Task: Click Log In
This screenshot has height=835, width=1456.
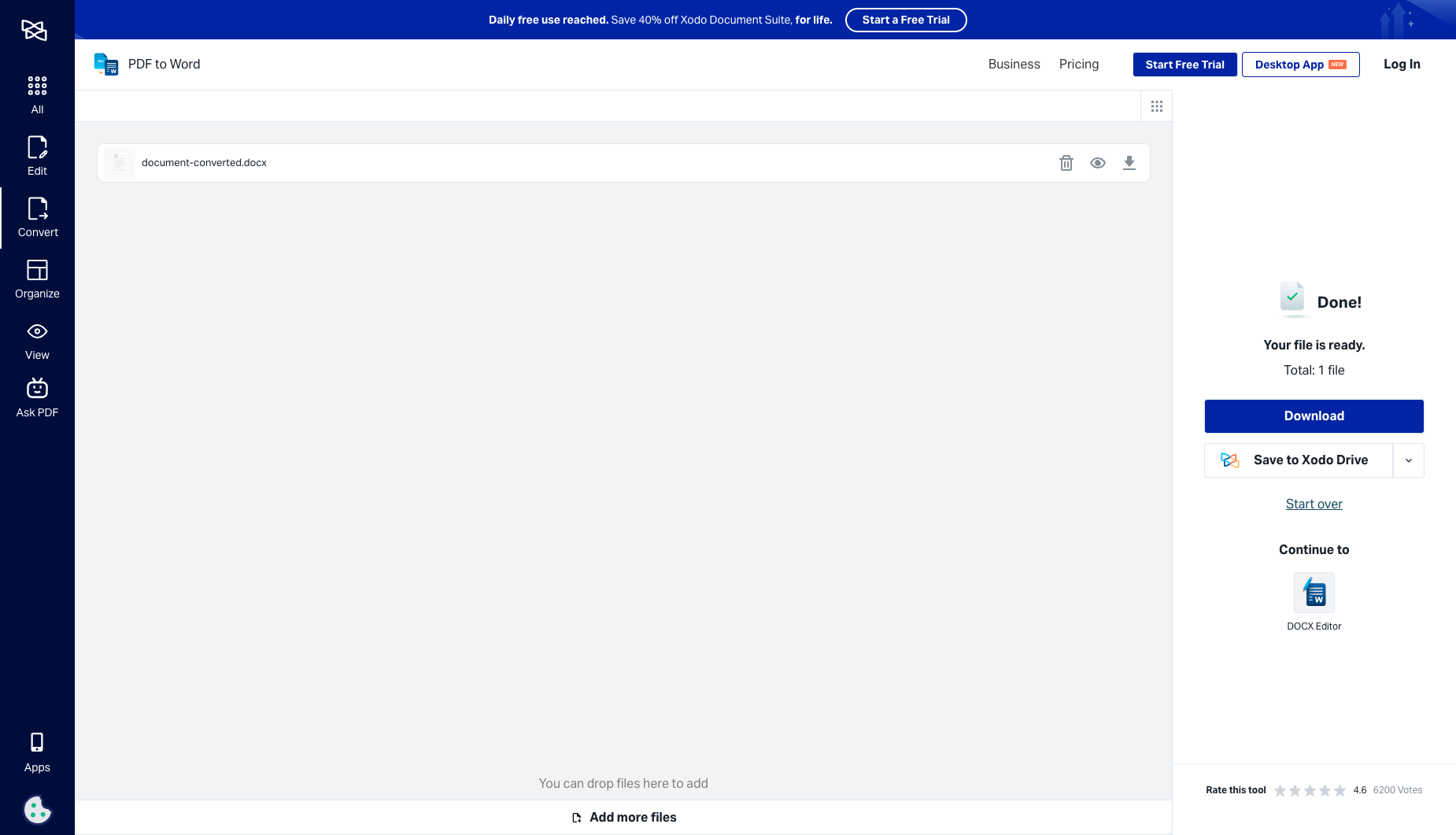Action: [x=1402, y=65]
